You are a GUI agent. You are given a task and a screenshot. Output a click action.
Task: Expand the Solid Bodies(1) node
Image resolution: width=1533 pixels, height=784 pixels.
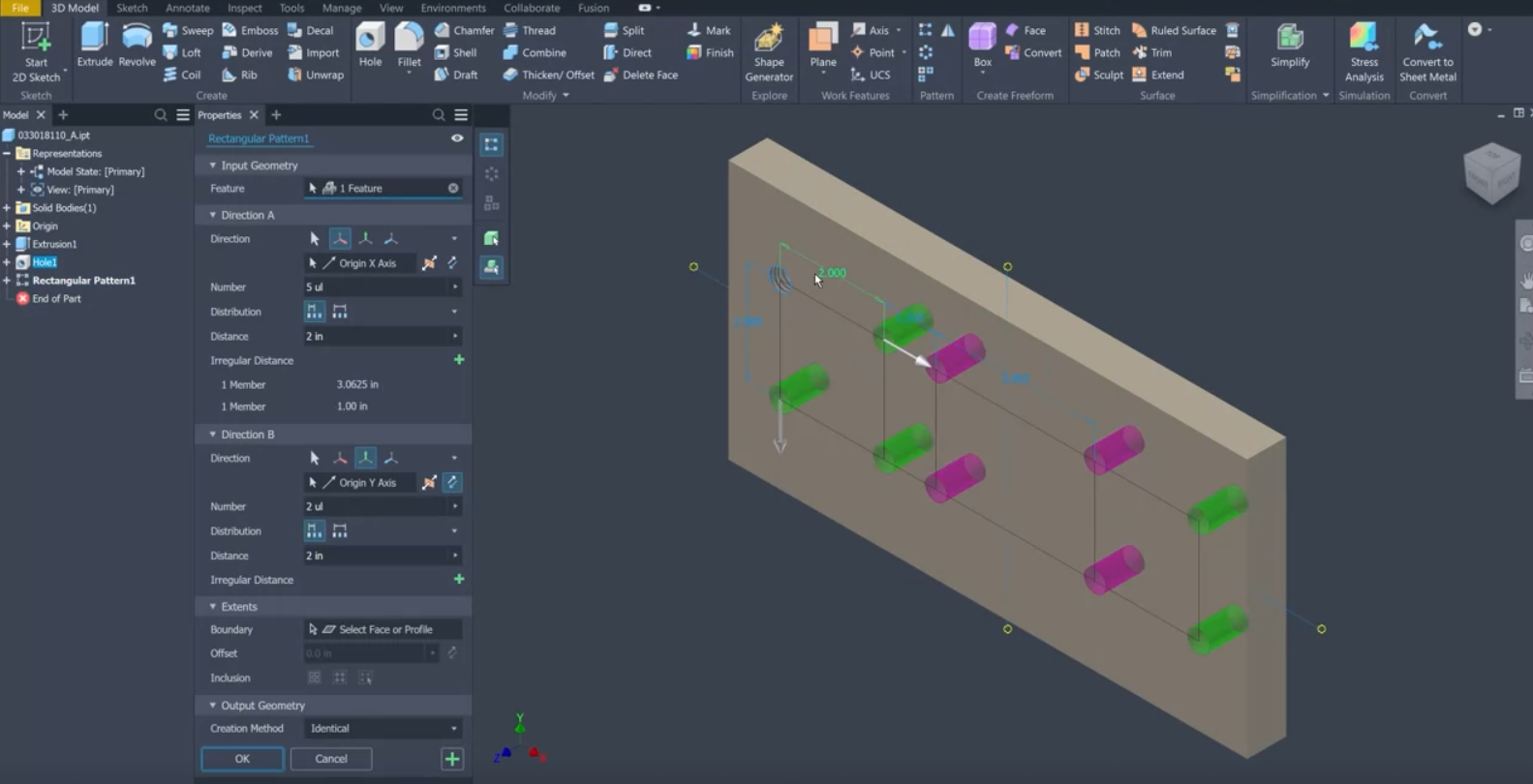(7, 208)
